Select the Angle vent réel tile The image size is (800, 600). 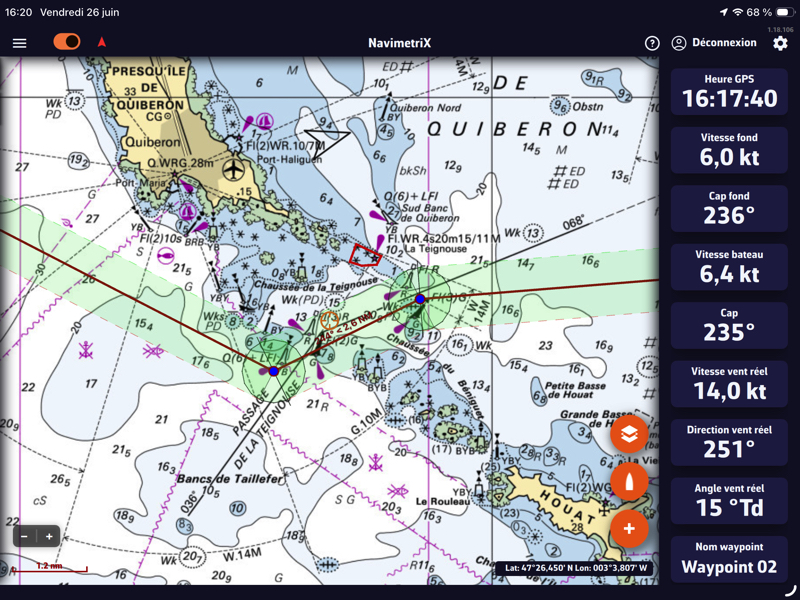tap(729, 501)
